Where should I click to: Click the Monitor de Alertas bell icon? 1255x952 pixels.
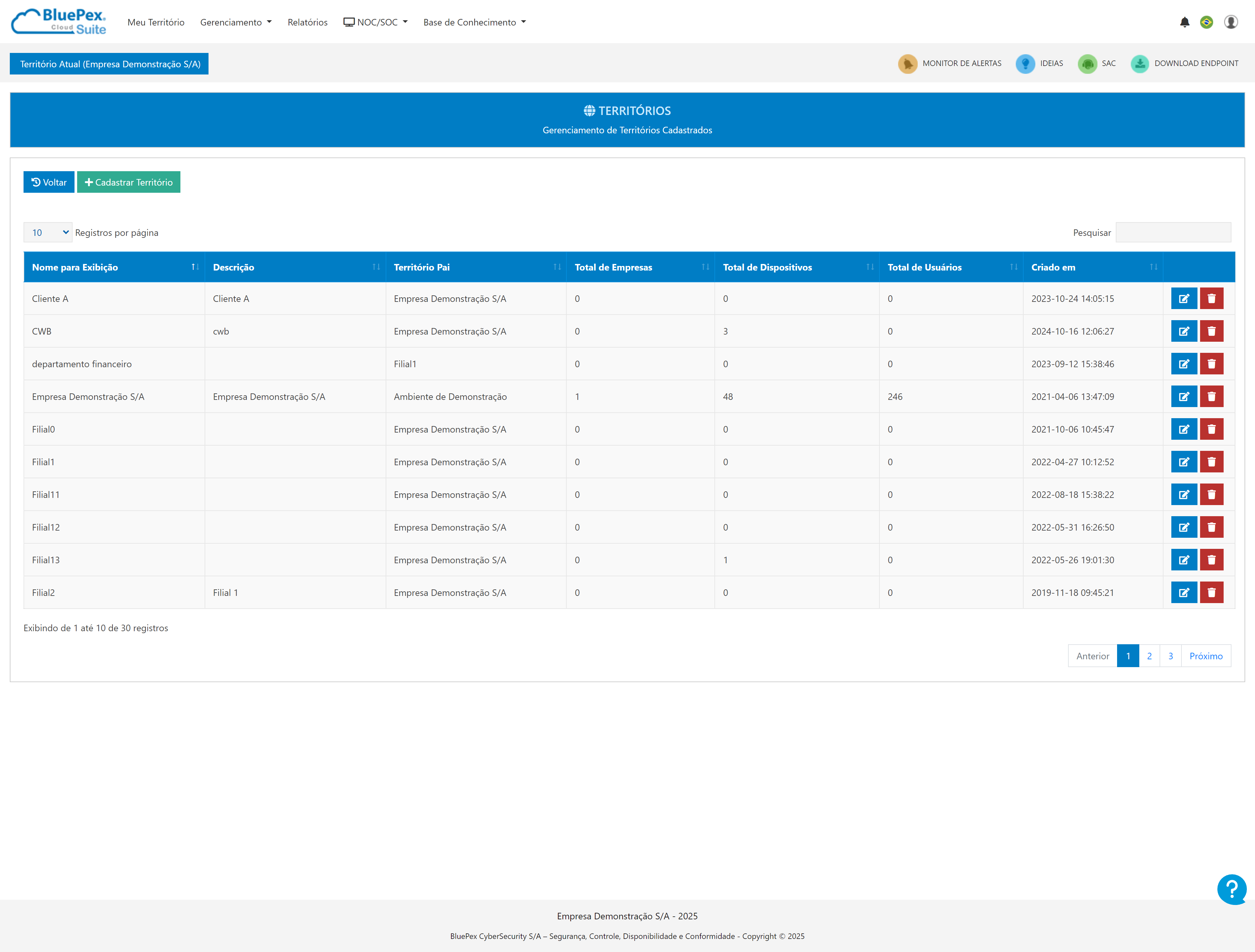pos(907,63)
